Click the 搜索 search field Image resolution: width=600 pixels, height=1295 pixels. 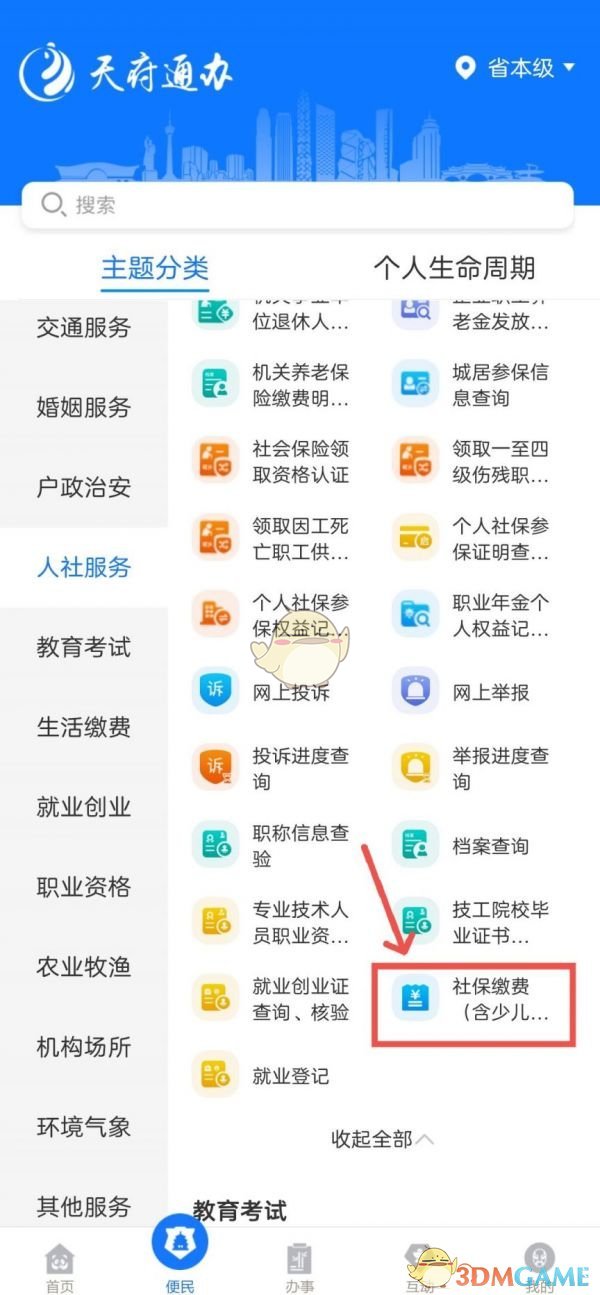[297, 206]
